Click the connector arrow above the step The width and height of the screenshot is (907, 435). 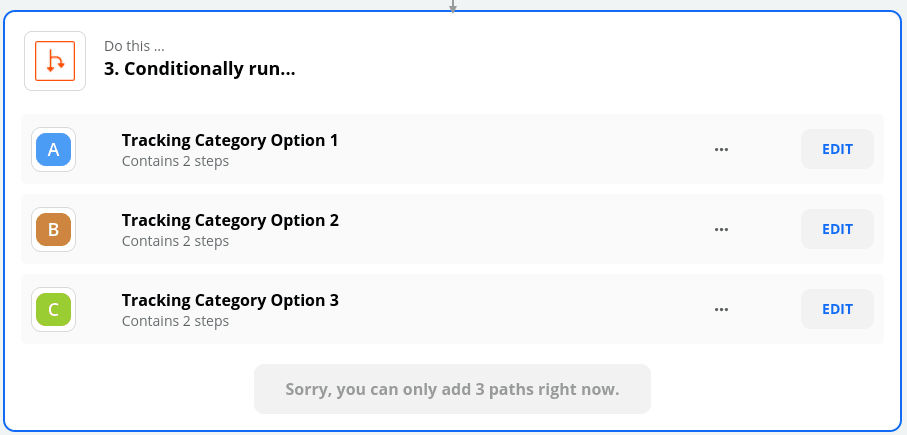pyautogui.click(x=452, y=5)
